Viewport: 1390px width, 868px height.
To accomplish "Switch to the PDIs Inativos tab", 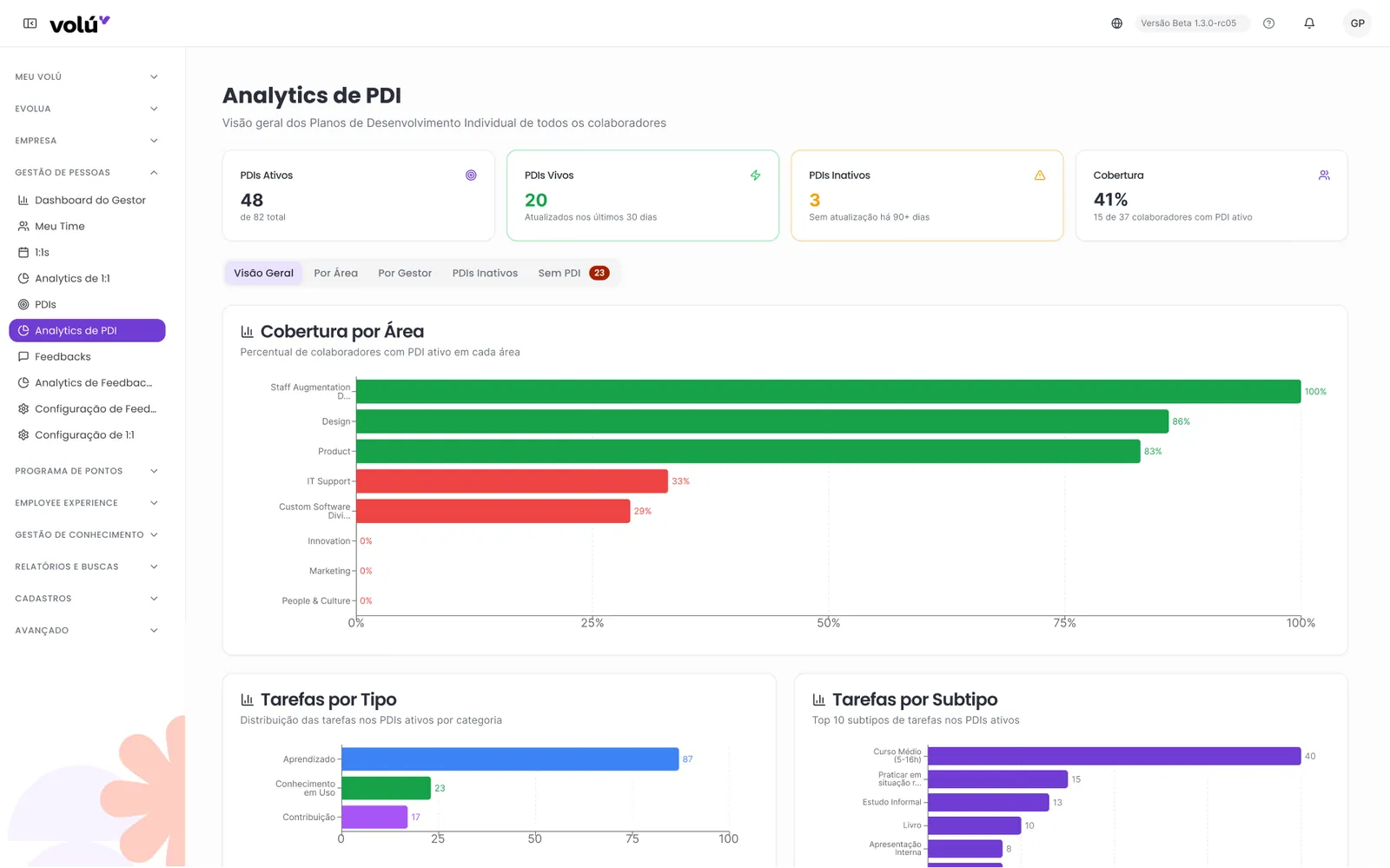I will pos(485,273).
